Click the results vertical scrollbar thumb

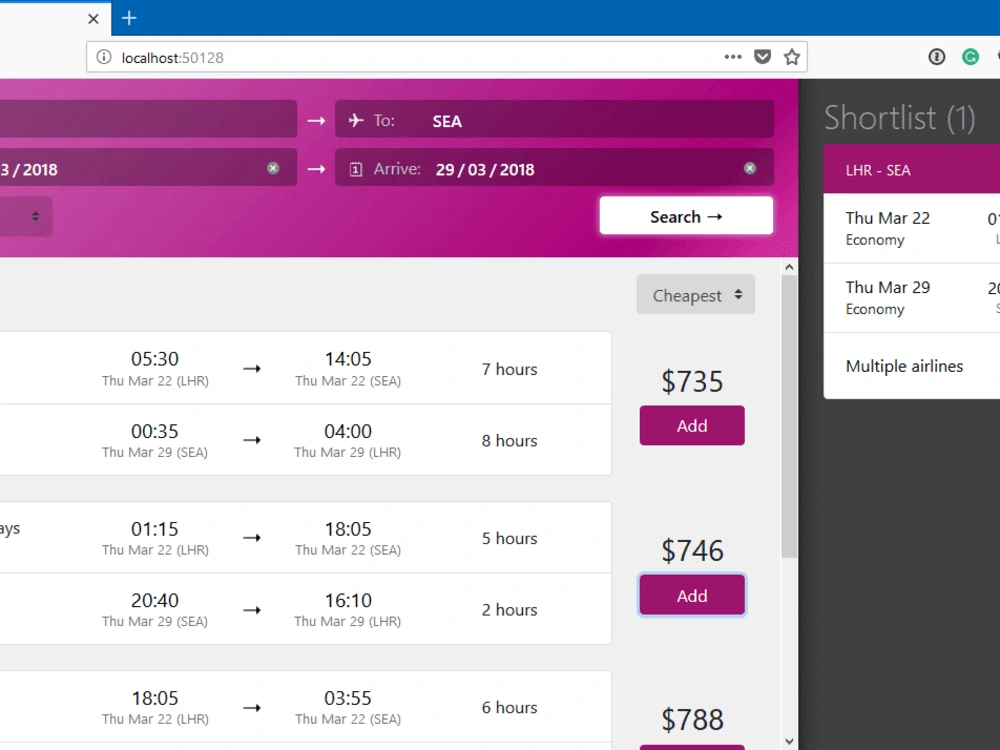[790, 416]
